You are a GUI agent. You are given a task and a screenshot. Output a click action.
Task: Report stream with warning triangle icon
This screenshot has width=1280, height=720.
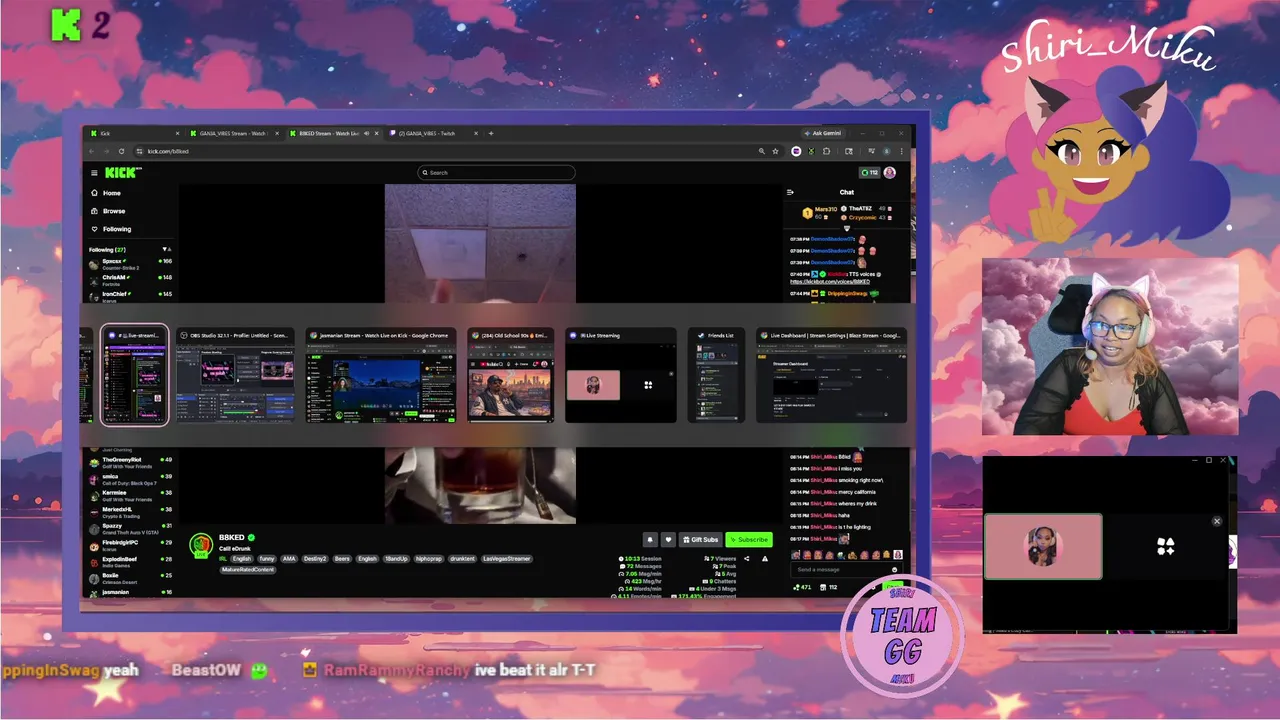coord(765,559)
